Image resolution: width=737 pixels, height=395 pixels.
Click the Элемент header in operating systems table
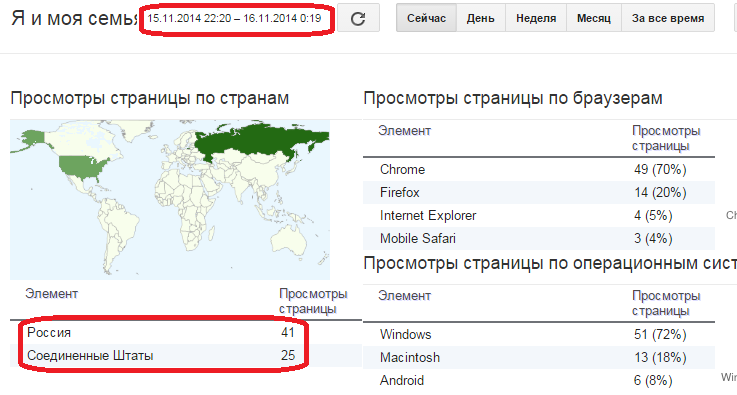click(x=404, y=296)
